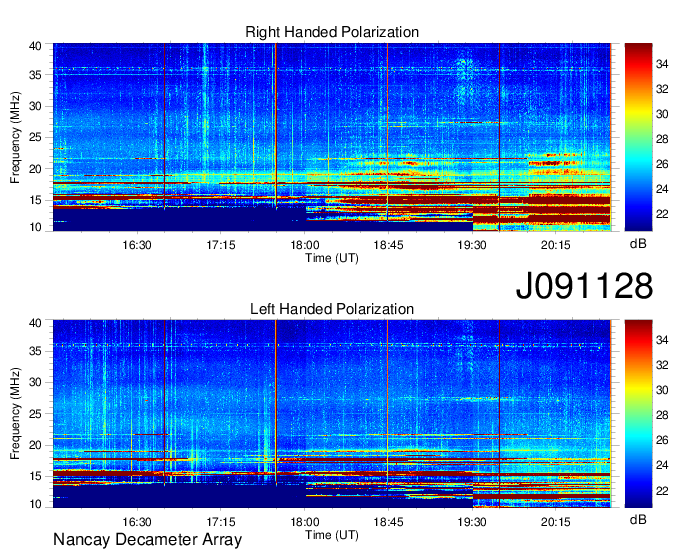
Task: Click the "26" label on the bottom colorbar
Action: pos(662,440)
